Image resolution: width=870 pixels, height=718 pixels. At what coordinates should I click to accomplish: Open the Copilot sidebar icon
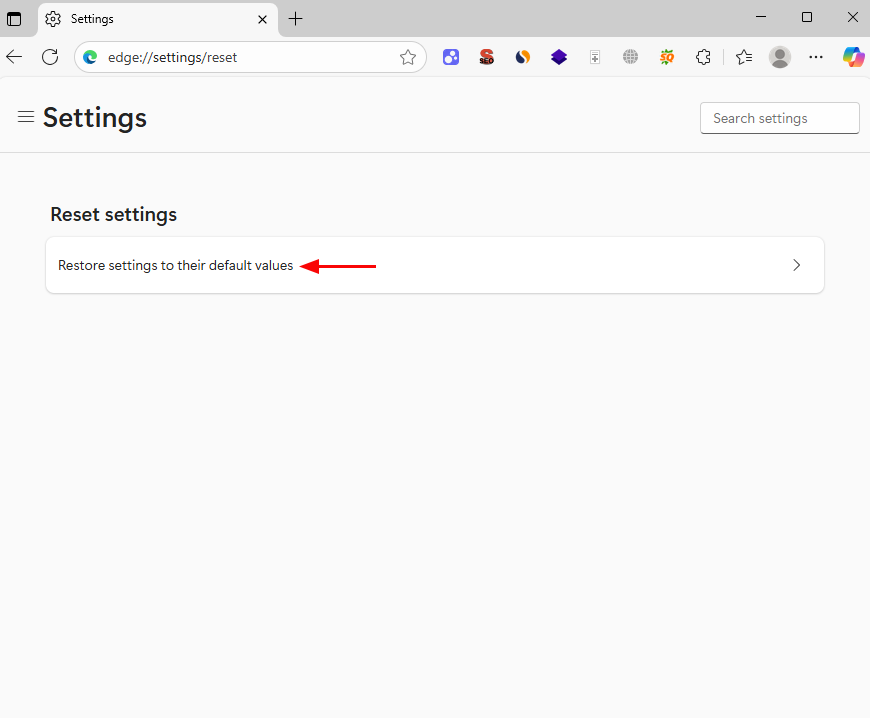(x=853, y=57)
